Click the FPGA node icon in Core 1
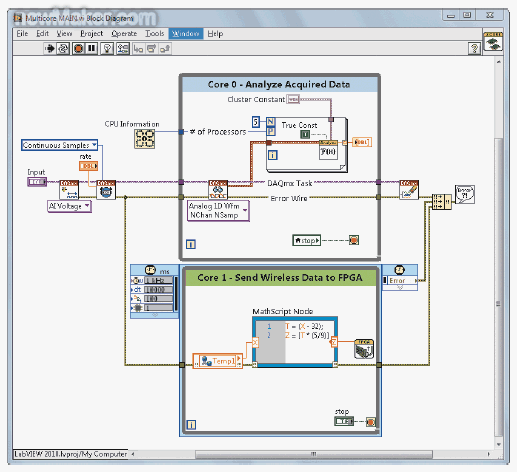The image size is (517, 472). pos(364,349)
